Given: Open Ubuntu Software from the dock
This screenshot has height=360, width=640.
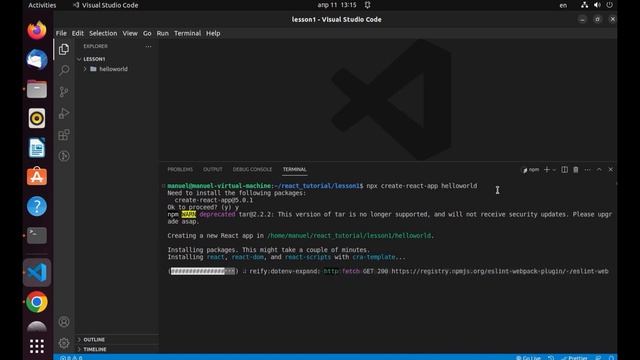Looking at the screenshot, I should pos(37,177).
